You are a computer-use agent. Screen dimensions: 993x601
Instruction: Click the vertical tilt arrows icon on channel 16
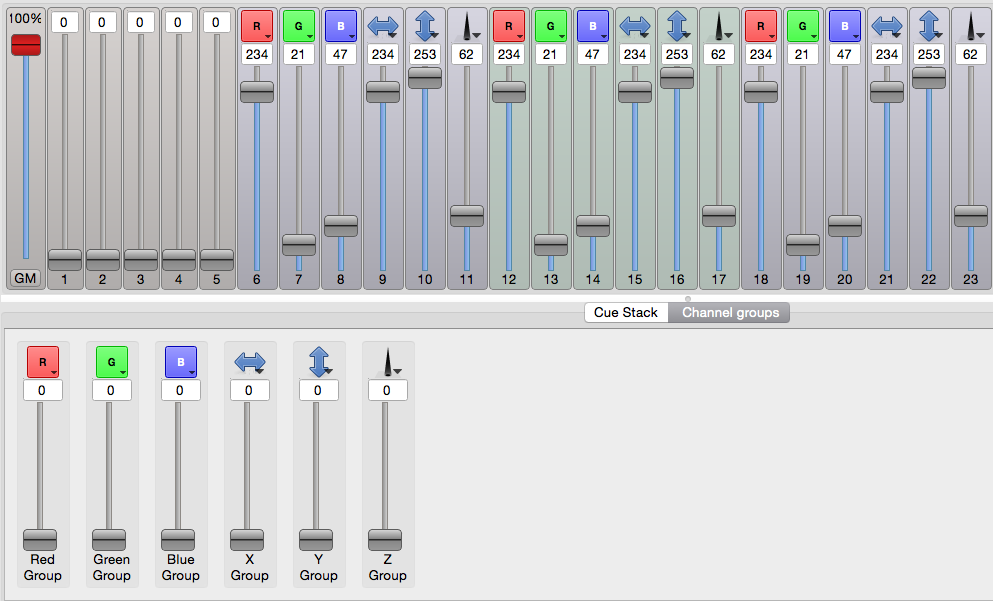(677, 26)
